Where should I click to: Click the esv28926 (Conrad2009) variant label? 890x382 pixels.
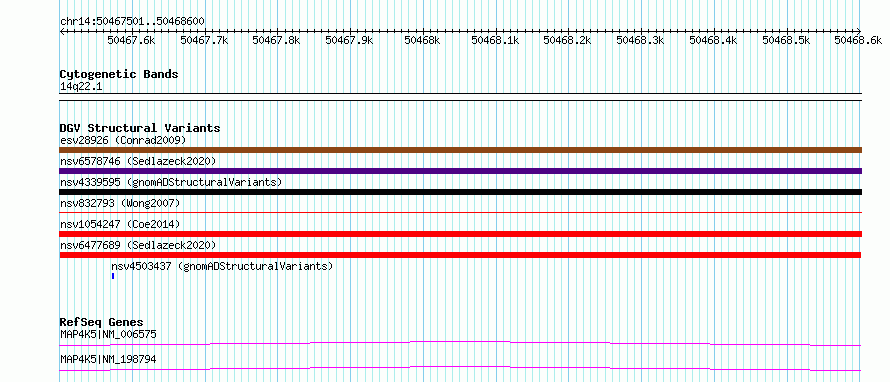(x=123, y=140)
